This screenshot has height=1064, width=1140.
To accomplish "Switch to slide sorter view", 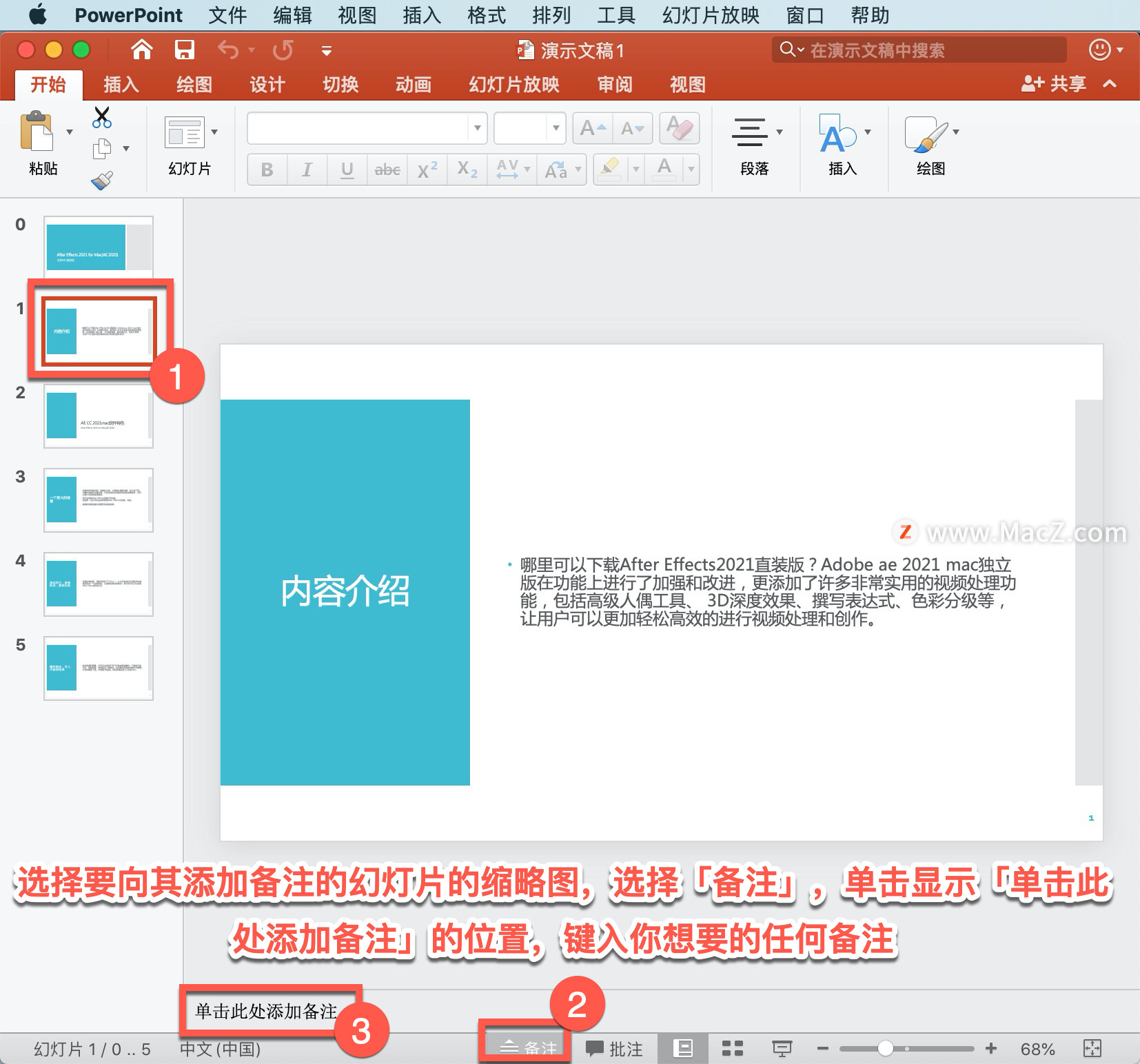I will click(732, 1048).
